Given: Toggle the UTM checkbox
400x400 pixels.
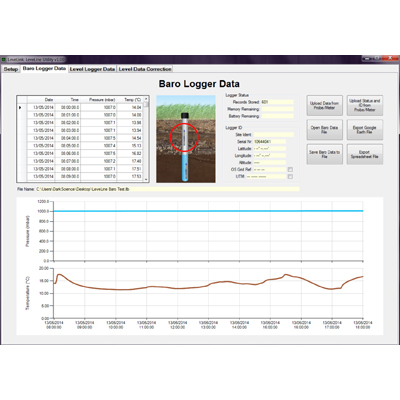Looking at the screenshot, I should (x=290, y=176).
